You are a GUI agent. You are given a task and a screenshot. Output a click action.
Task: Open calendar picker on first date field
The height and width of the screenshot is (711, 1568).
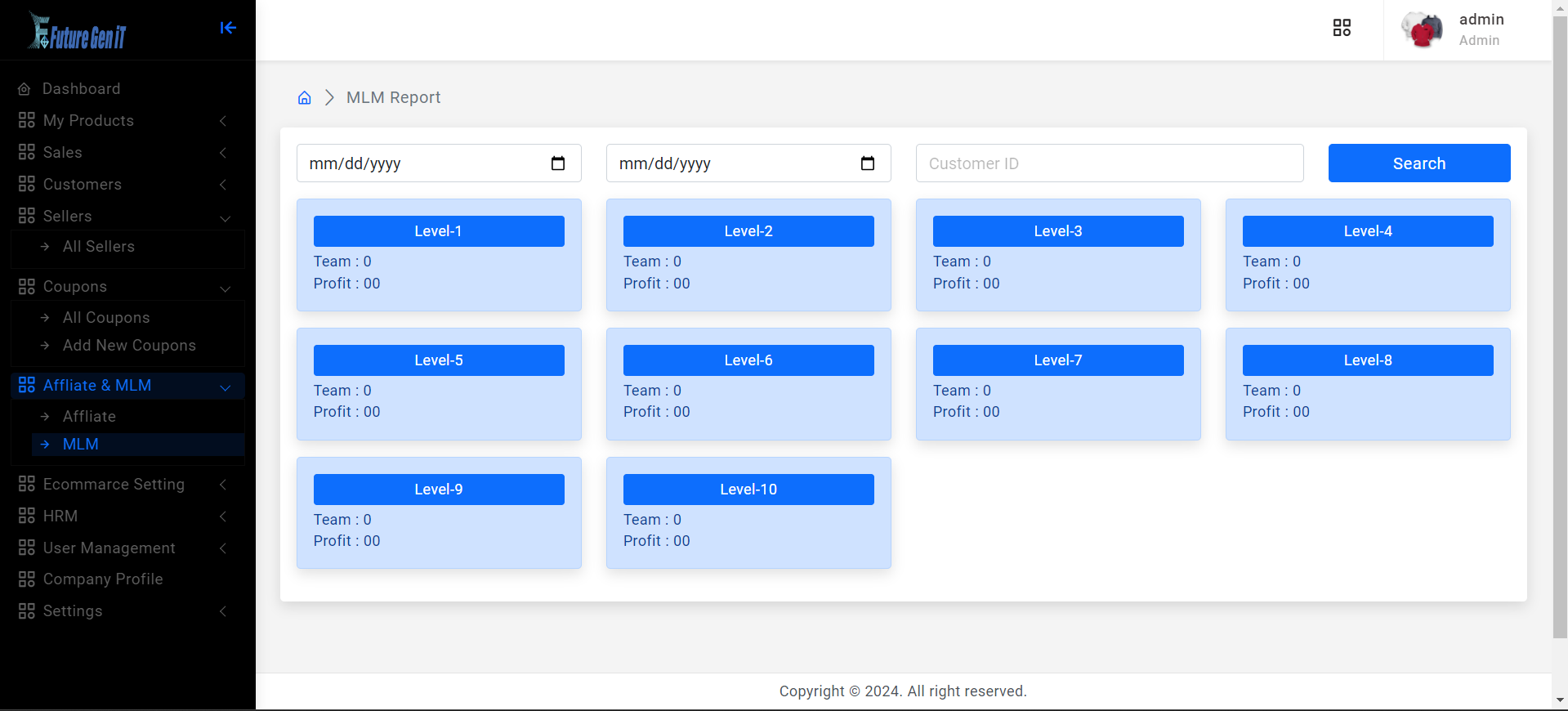point(558,163)
